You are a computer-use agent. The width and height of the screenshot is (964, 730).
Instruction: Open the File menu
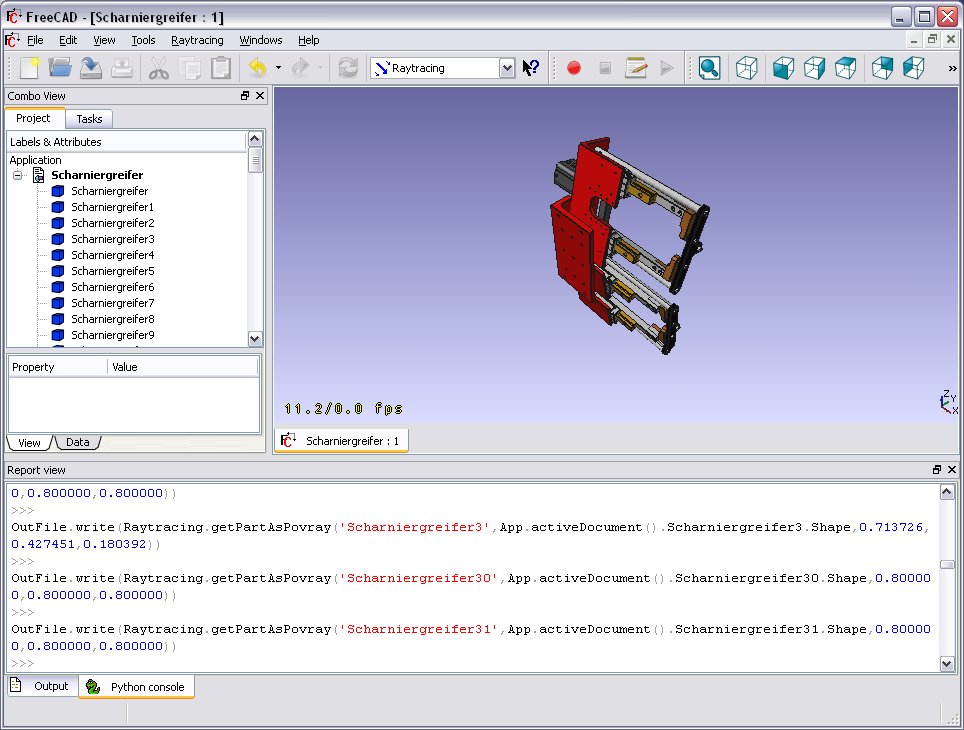click(x=35, y=40)
